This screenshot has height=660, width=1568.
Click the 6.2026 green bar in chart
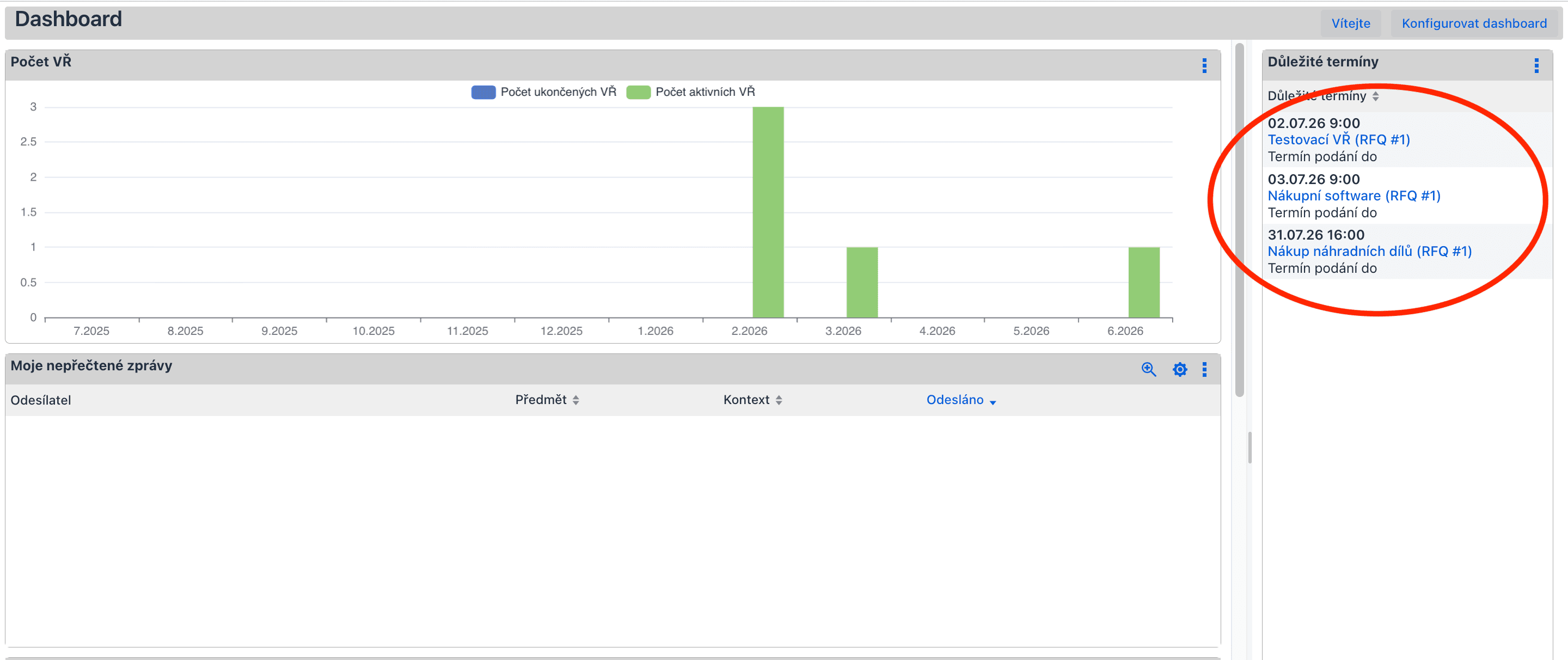pos(1144,282)
